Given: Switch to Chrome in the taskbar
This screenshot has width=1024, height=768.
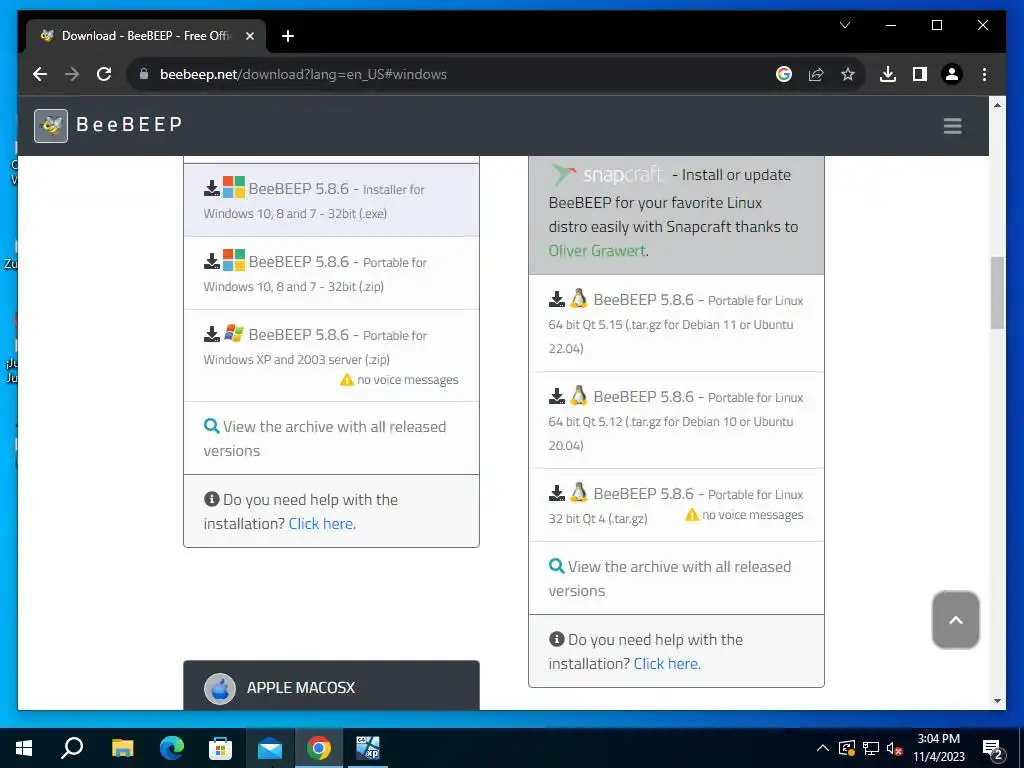Looking at the screenshot, I should (x=319, y=748).
